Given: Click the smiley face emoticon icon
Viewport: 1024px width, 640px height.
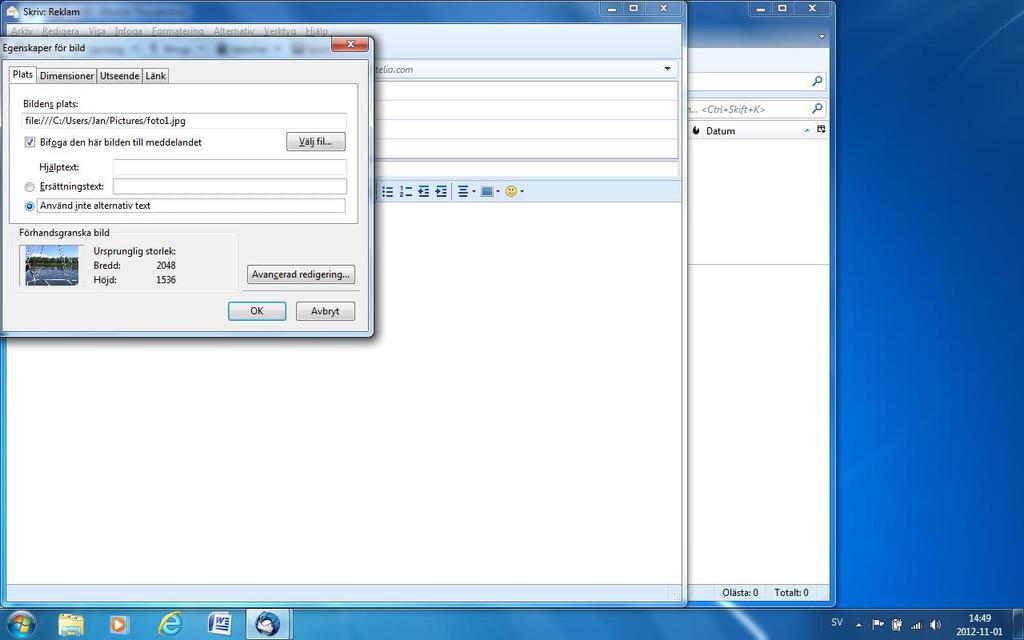Looking at the screenshot, I should tap(511, 191).
